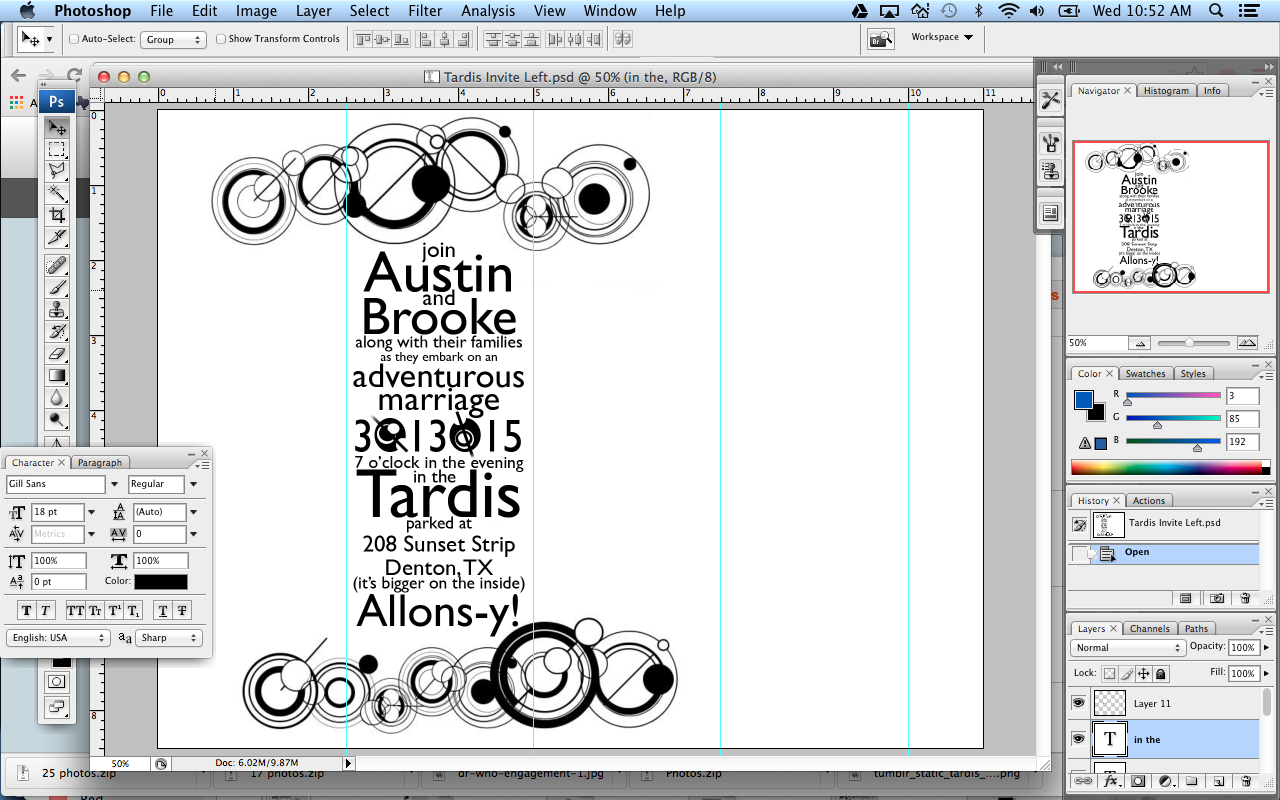The width and height of the screenshot is (1280, 800).
Task: Click the Auto-Align Layers icon in options bar
Action: (x=623, y=39)
